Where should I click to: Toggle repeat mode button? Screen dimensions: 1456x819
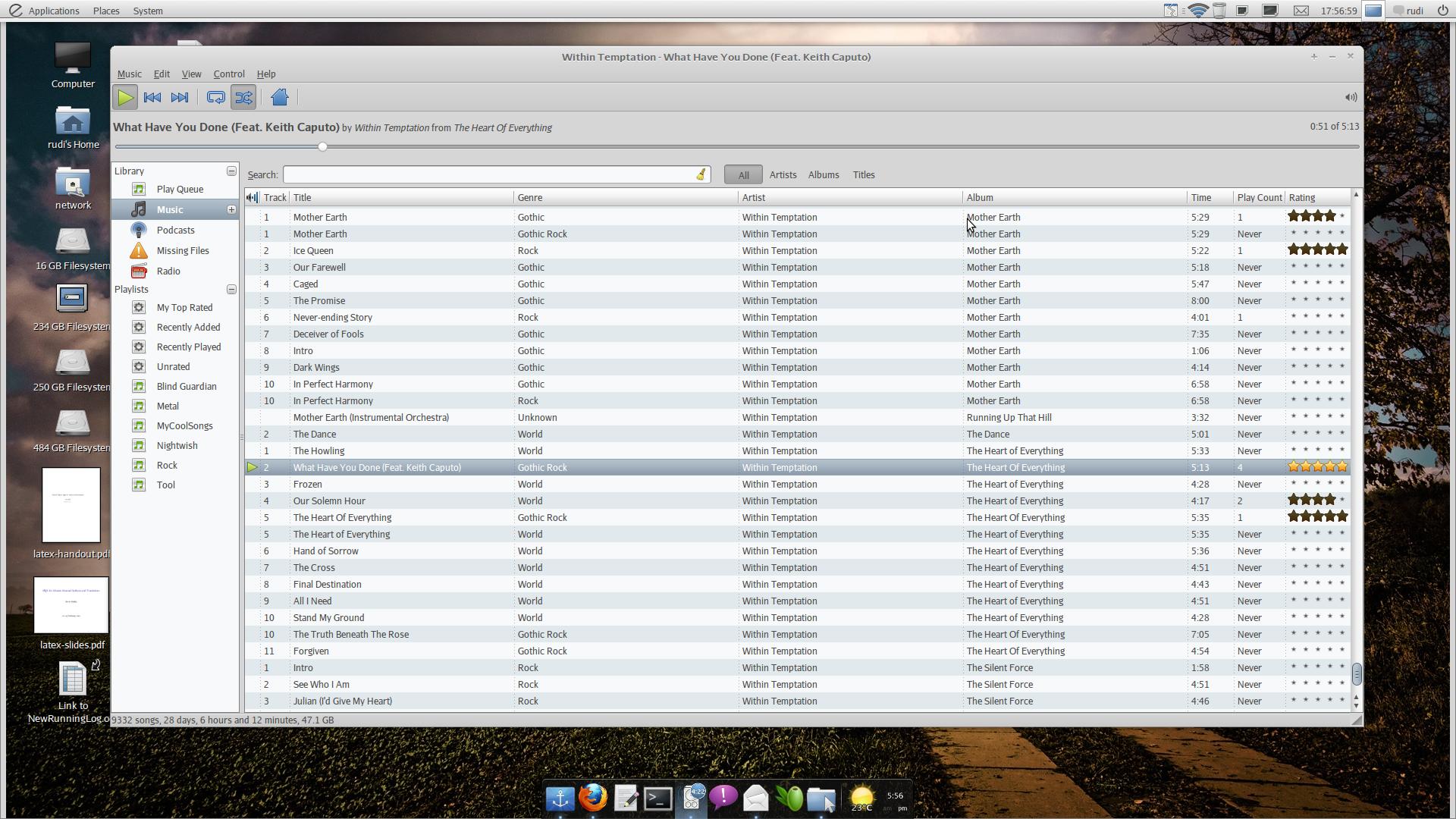tap(215, 97)
